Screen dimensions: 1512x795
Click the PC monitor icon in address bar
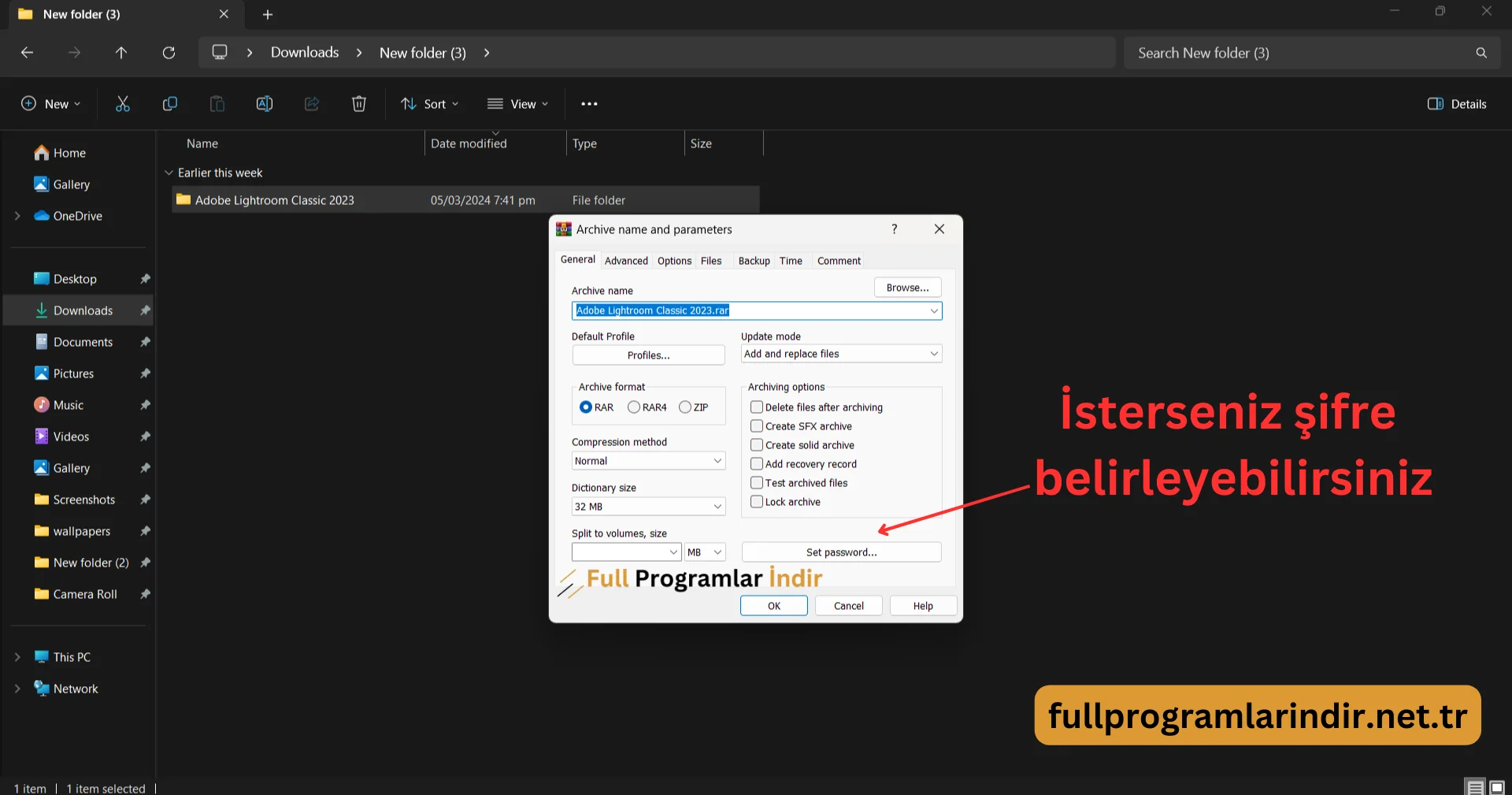pyautogui.click(x=220, y=52)
